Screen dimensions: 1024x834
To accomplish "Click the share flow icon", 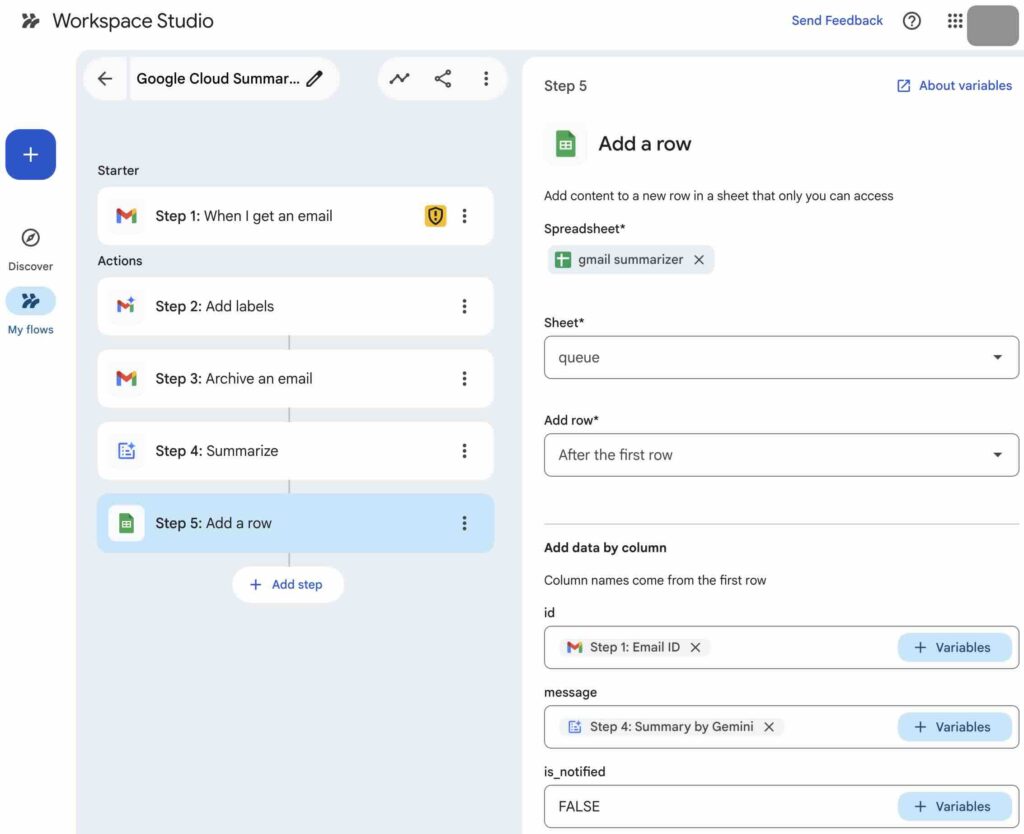I will tap(443, 79).
